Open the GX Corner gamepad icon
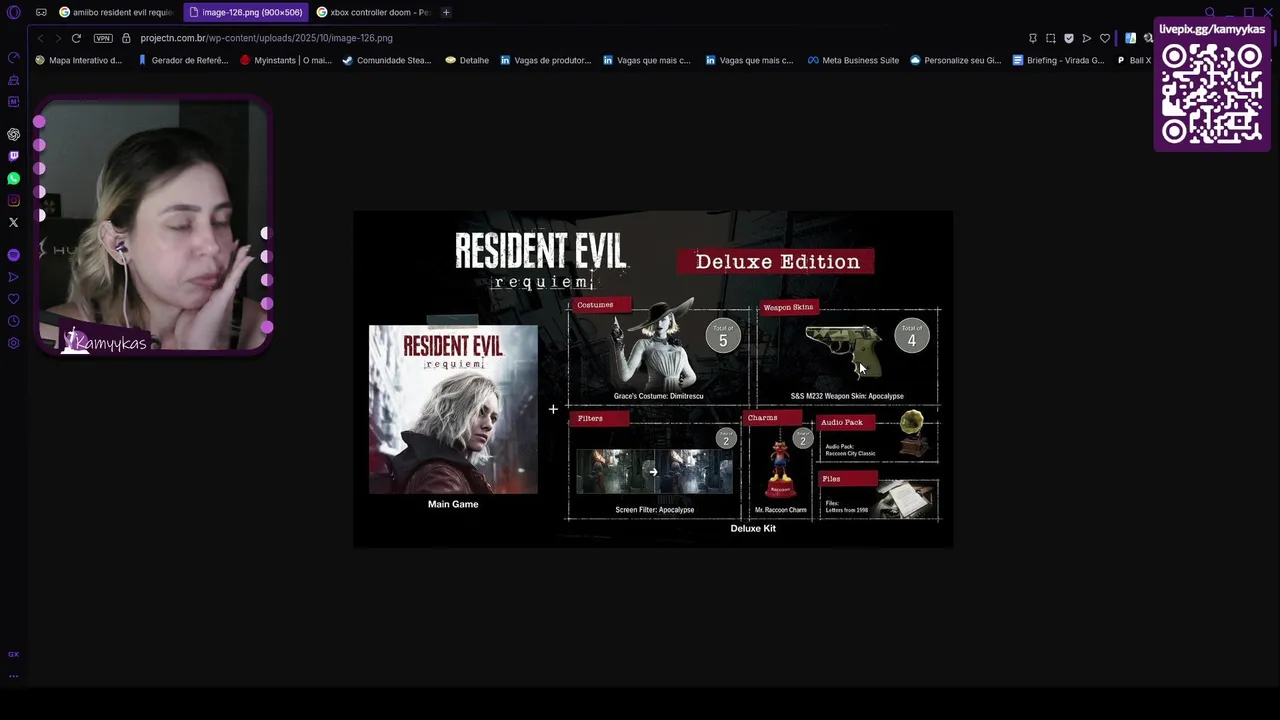Viewport: 1280px width, 720px height. (x=41, y=13)
